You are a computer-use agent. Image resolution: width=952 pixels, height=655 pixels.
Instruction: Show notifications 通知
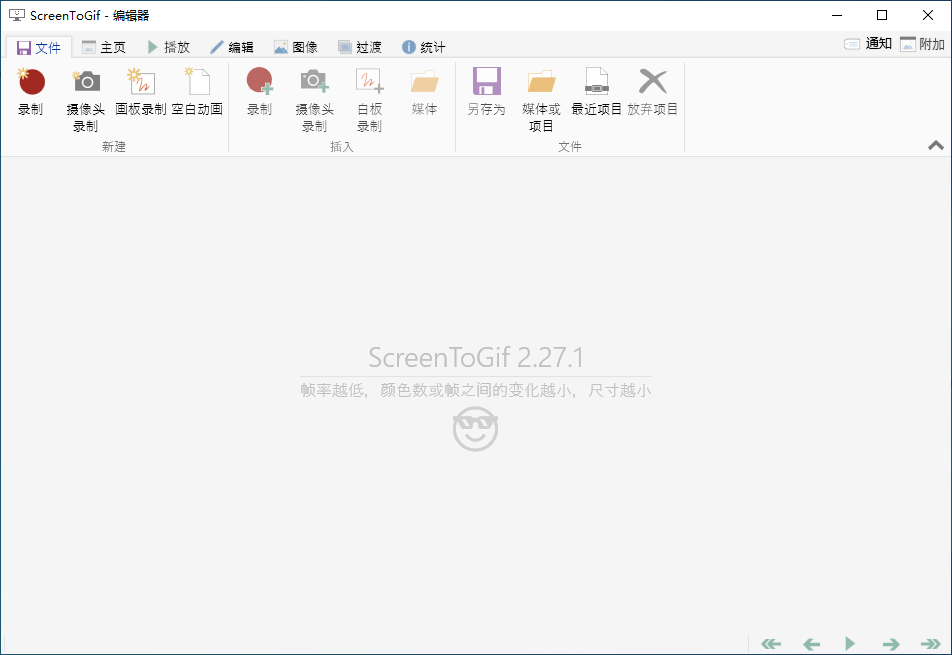(868, 44)
